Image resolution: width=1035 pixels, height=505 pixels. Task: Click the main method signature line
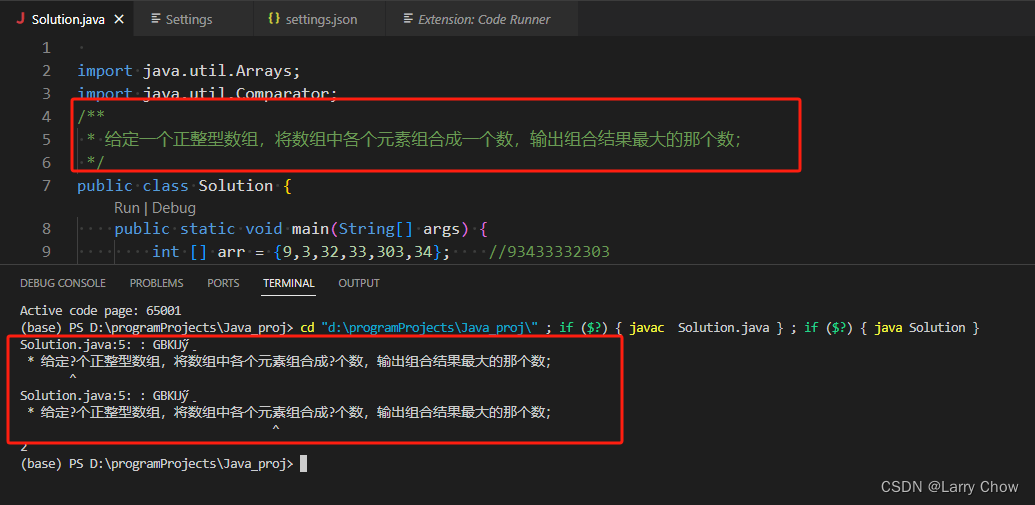coord(300,229)
